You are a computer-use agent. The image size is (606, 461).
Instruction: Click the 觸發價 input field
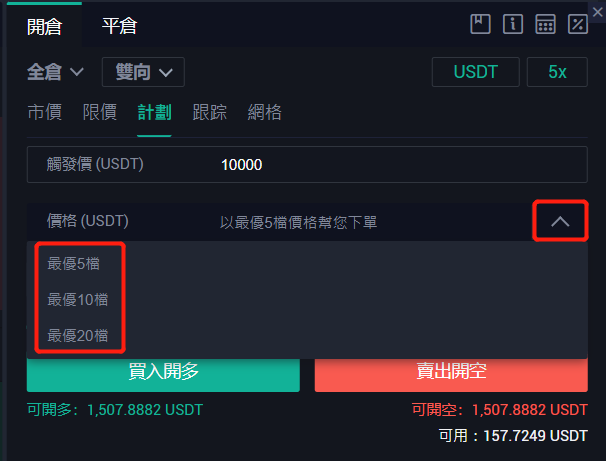click(x=307, y=164)
